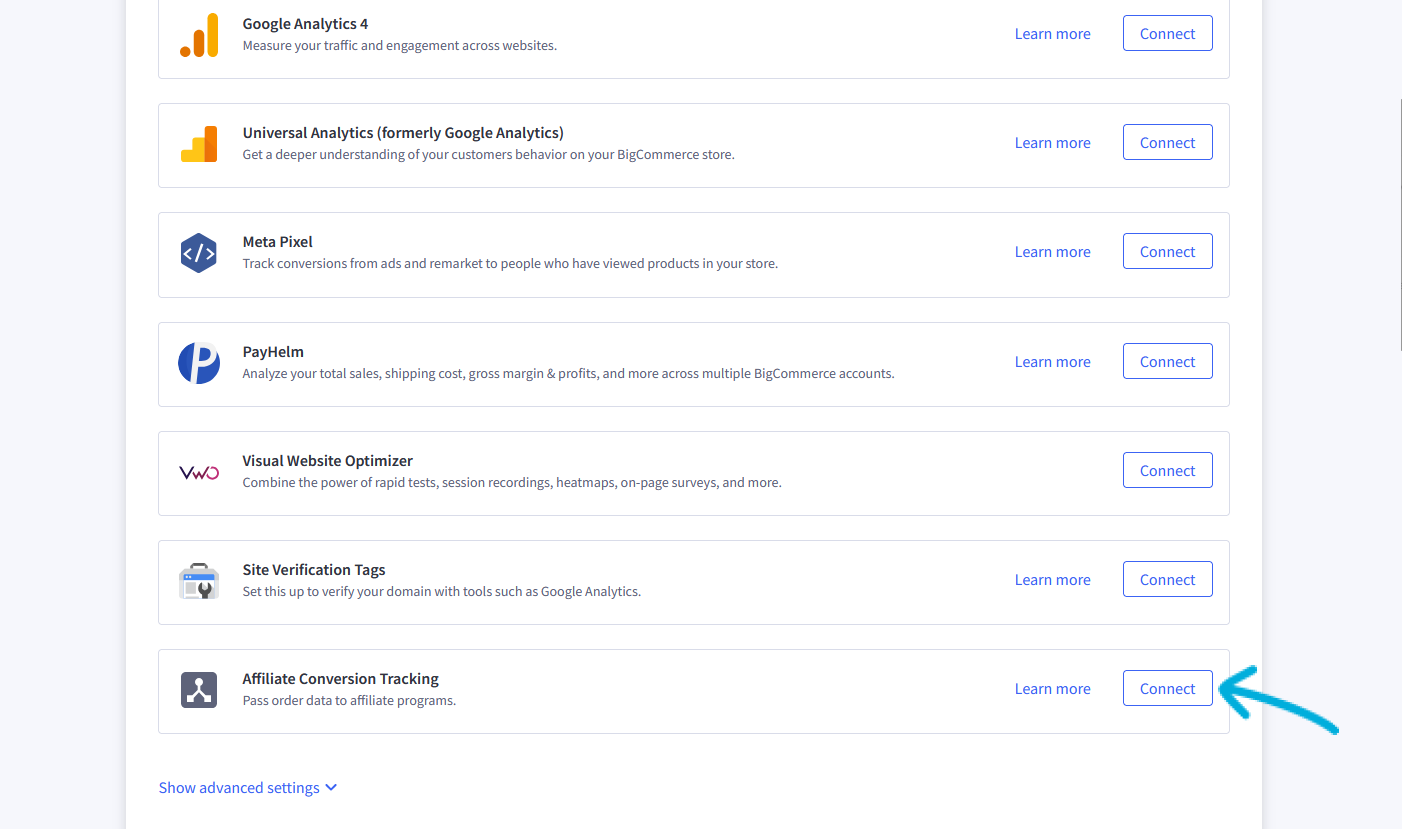The width and height of the screenshot is (1402, 829).
Task: Open Learn more for Affiliate Conversion Tracking
Action: pos(1052,688)
